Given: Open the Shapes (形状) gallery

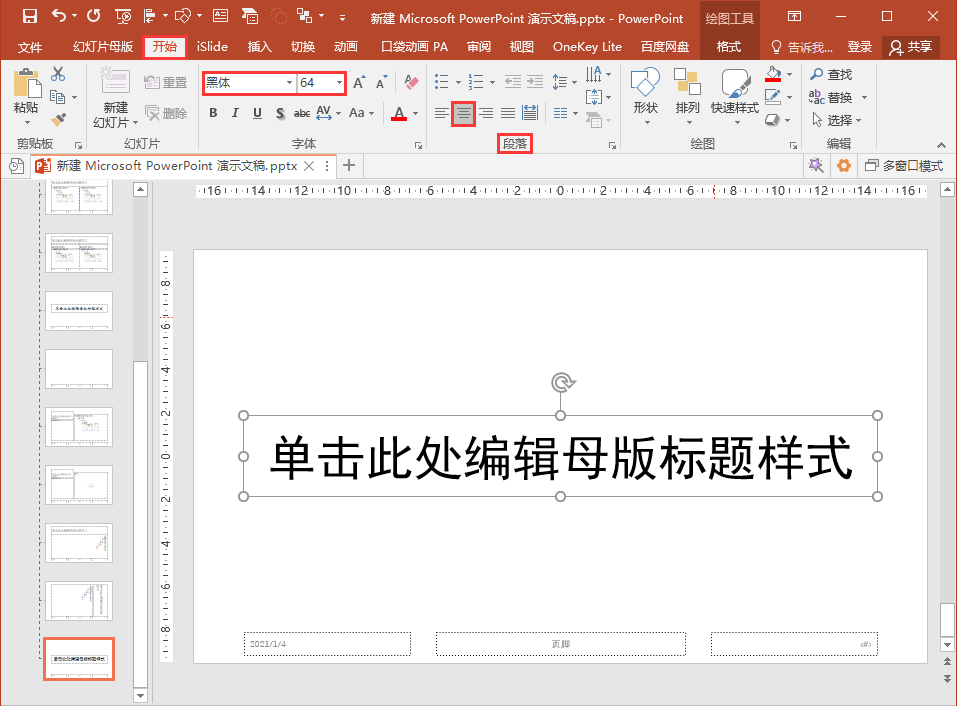Looking at the screenshot, I should 645,95.
